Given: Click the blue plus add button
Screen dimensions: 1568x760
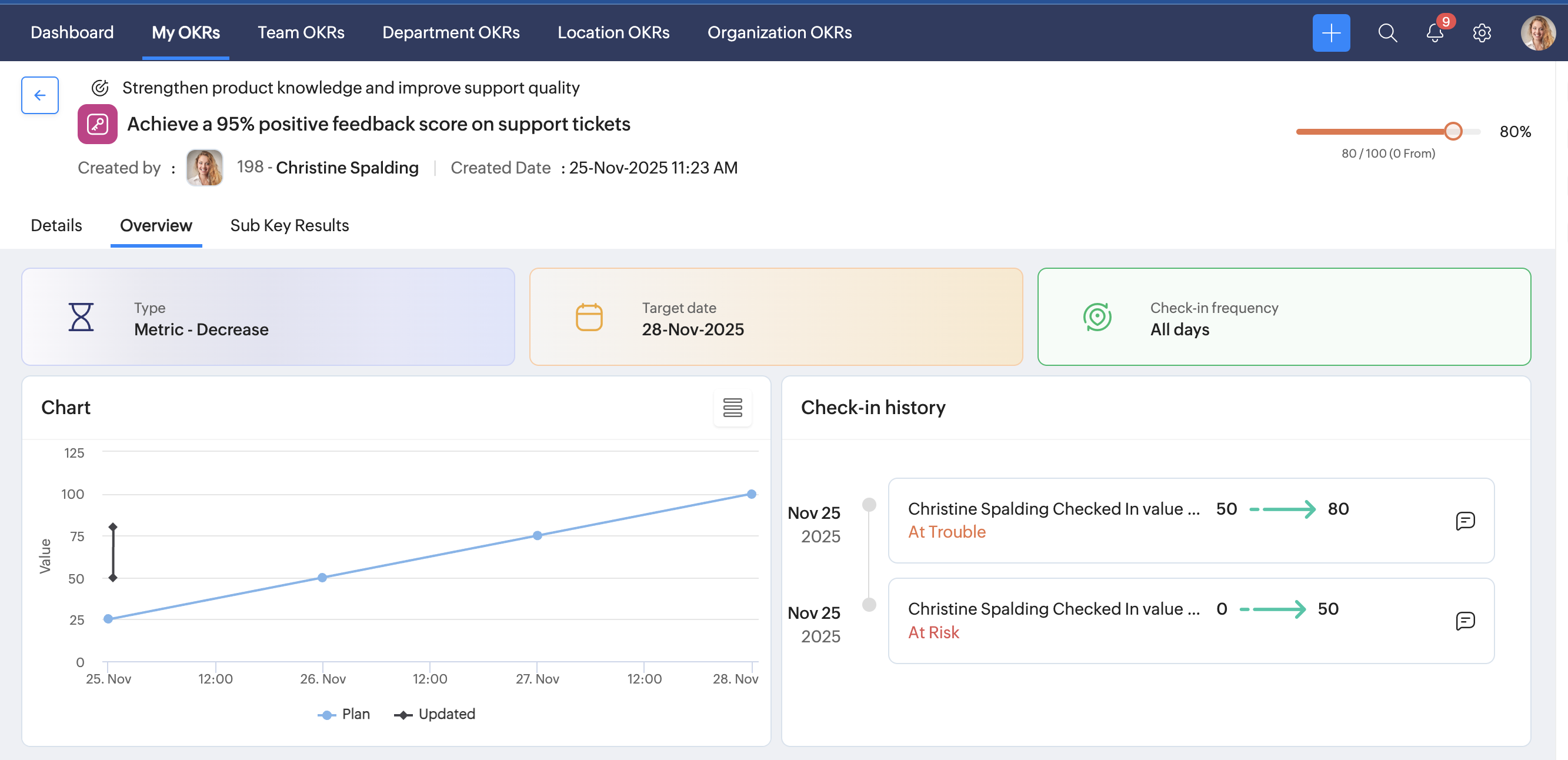Looking at the screenshot, I should click(1330, 33).
